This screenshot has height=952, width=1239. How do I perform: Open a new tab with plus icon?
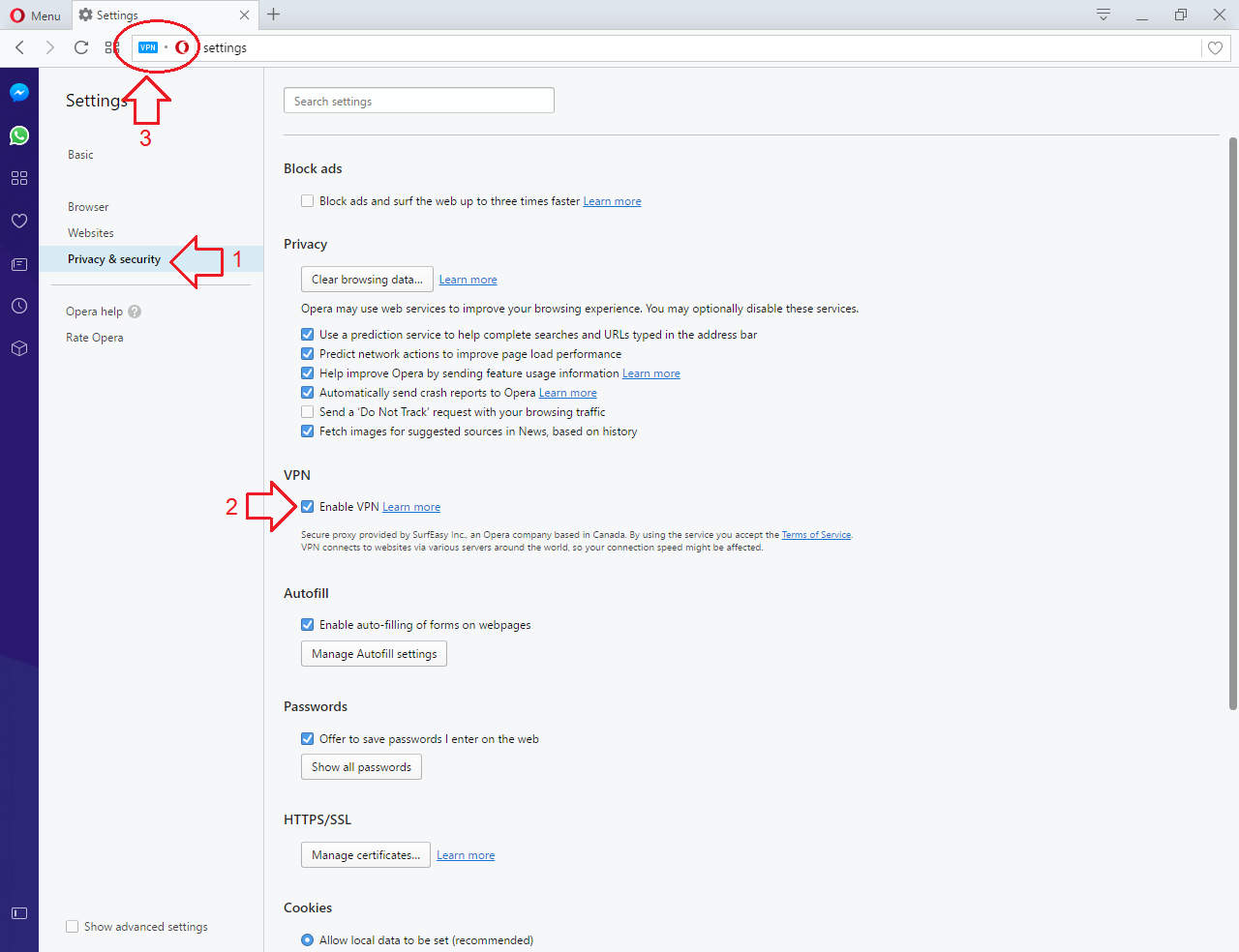(x=274, y=15)
